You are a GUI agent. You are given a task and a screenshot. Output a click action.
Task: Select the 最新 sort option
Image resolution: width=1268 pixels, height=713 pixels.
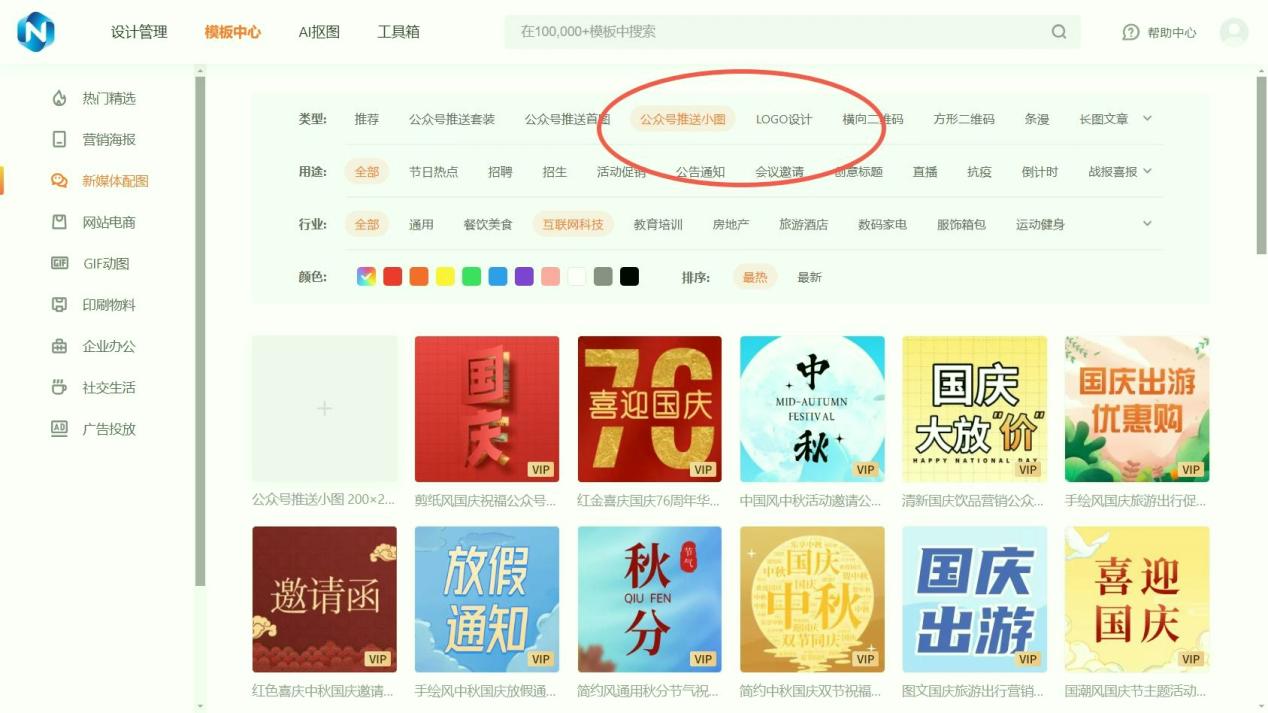click(x=809, y=277)
